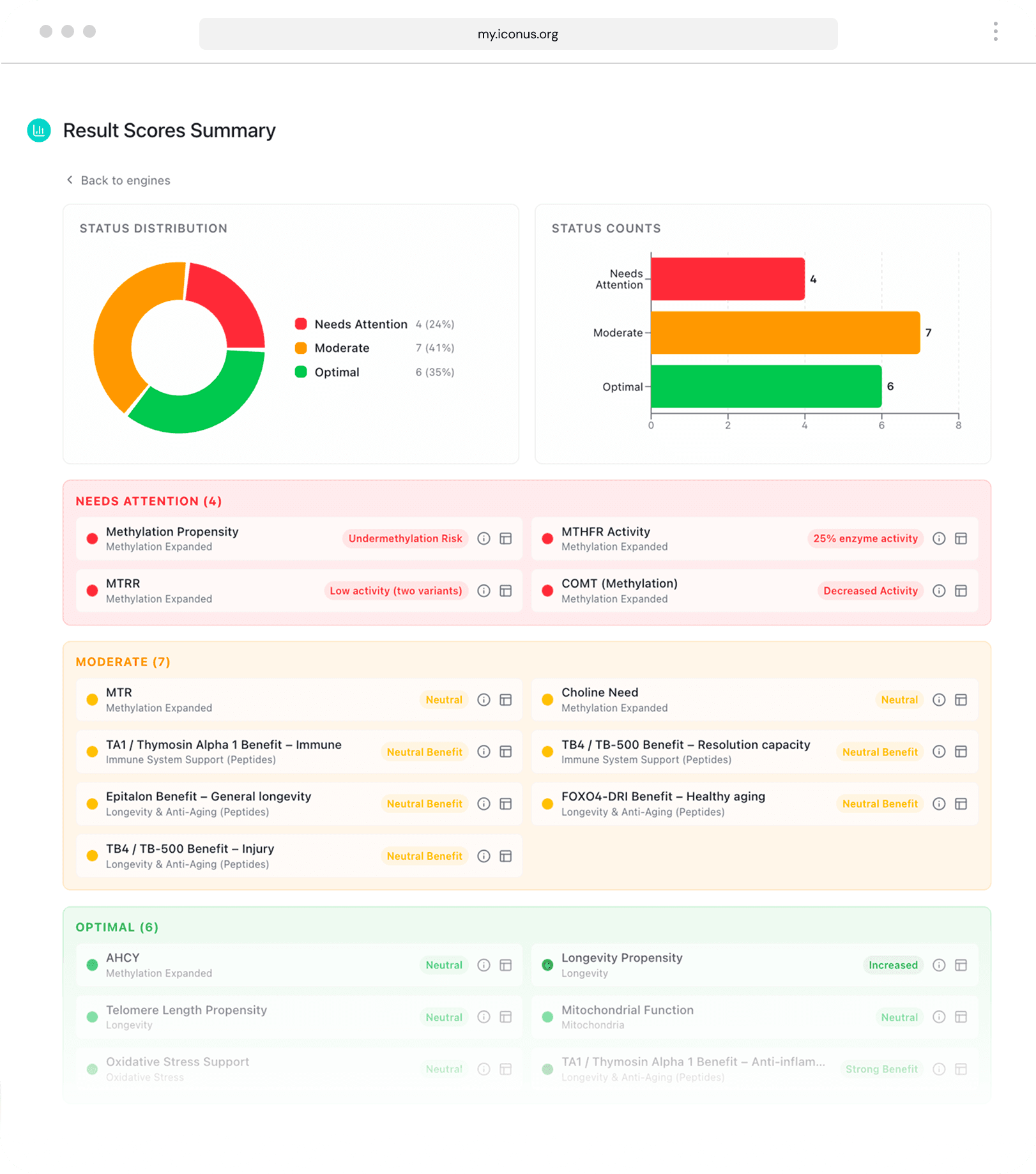Click the Increased badge for Longevity Propensity
1036x1174 pixels.
pyautogui.click(x=892, y=965)
